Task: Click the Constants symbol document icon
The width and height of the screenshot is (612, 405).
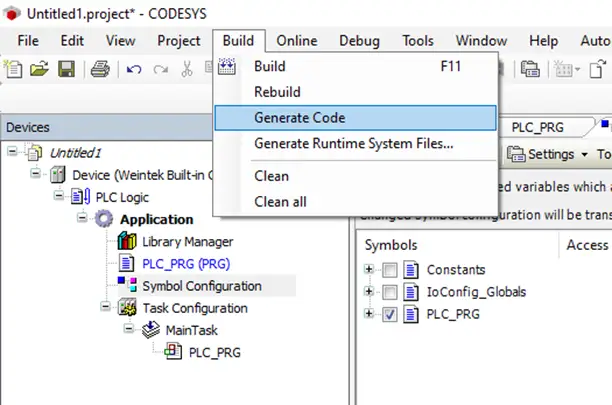Action: 411,270
